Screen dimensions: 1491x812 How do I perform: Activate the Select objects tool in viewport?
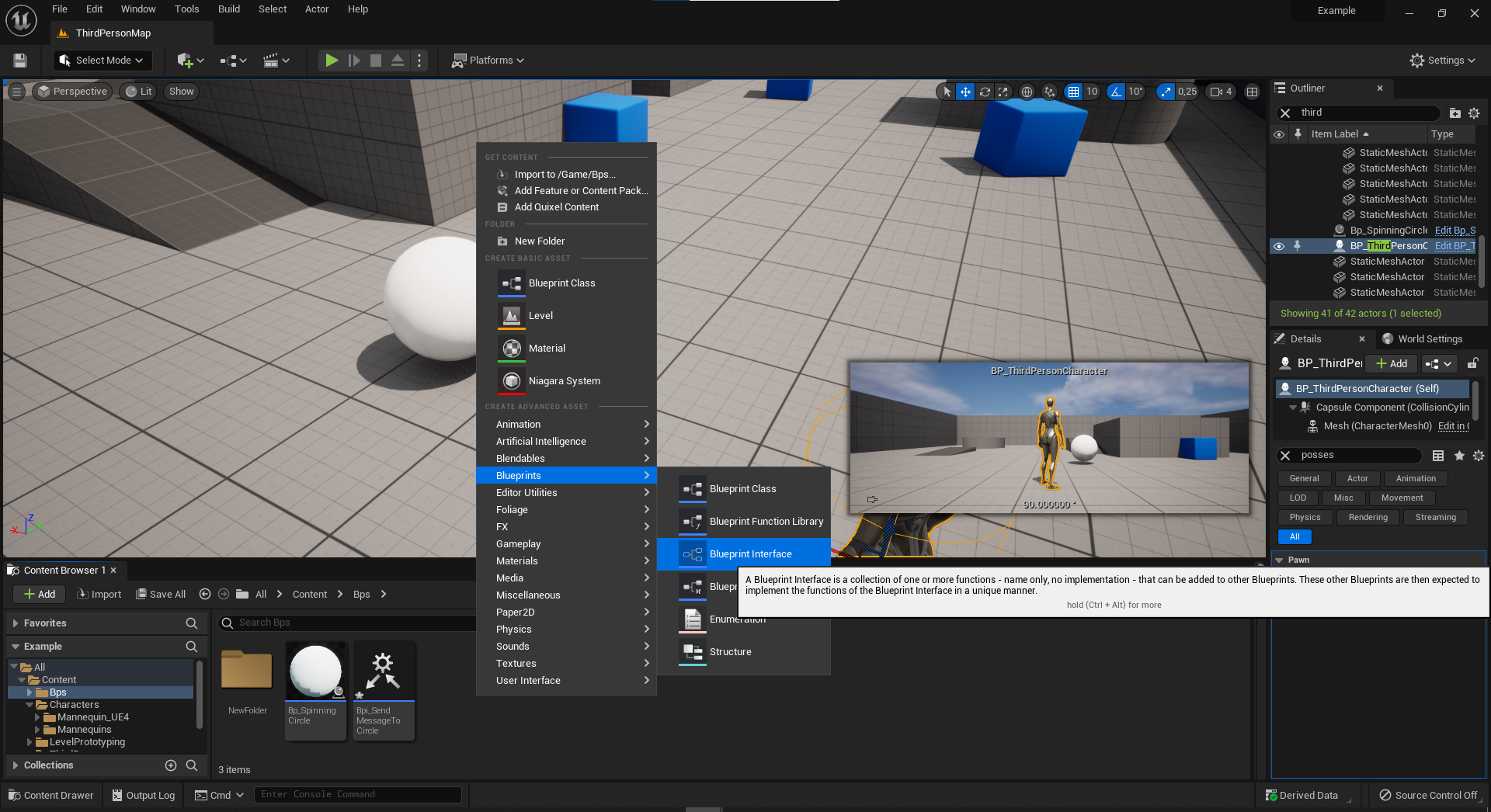click(947, 92)
